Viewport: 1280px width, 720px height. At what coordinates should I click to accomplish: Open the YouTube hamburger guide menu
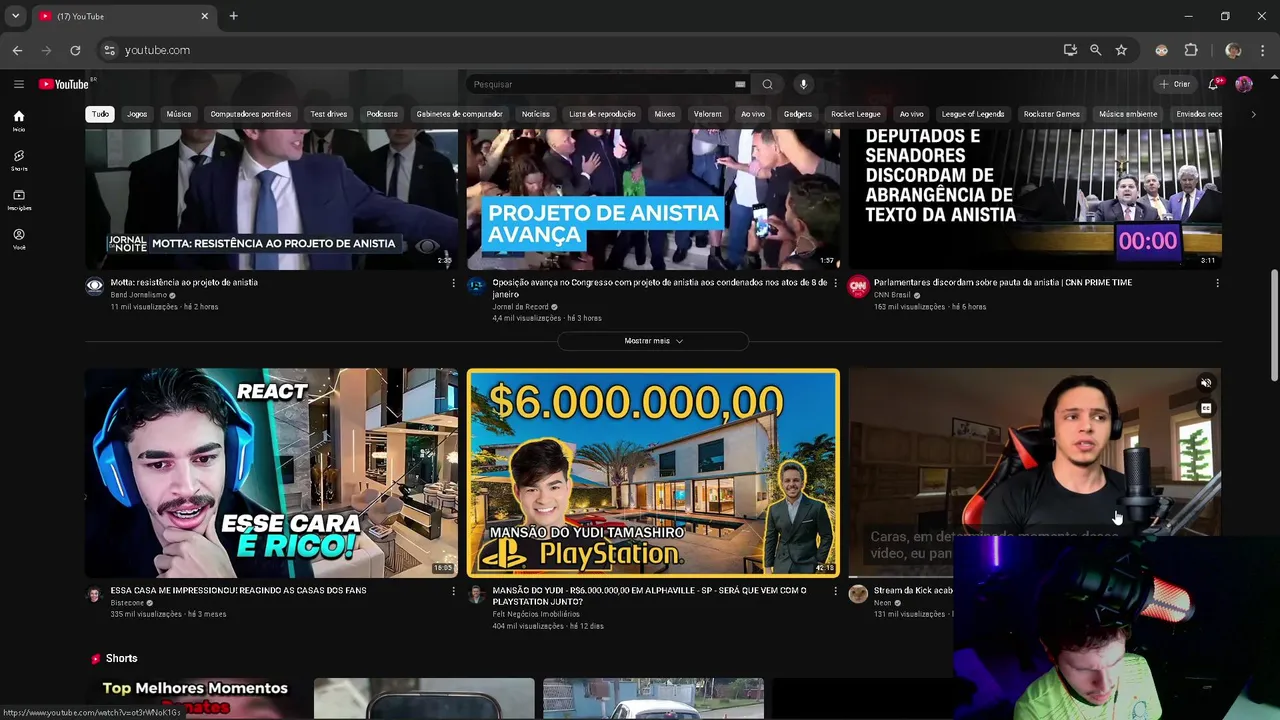tap(18, 84)
